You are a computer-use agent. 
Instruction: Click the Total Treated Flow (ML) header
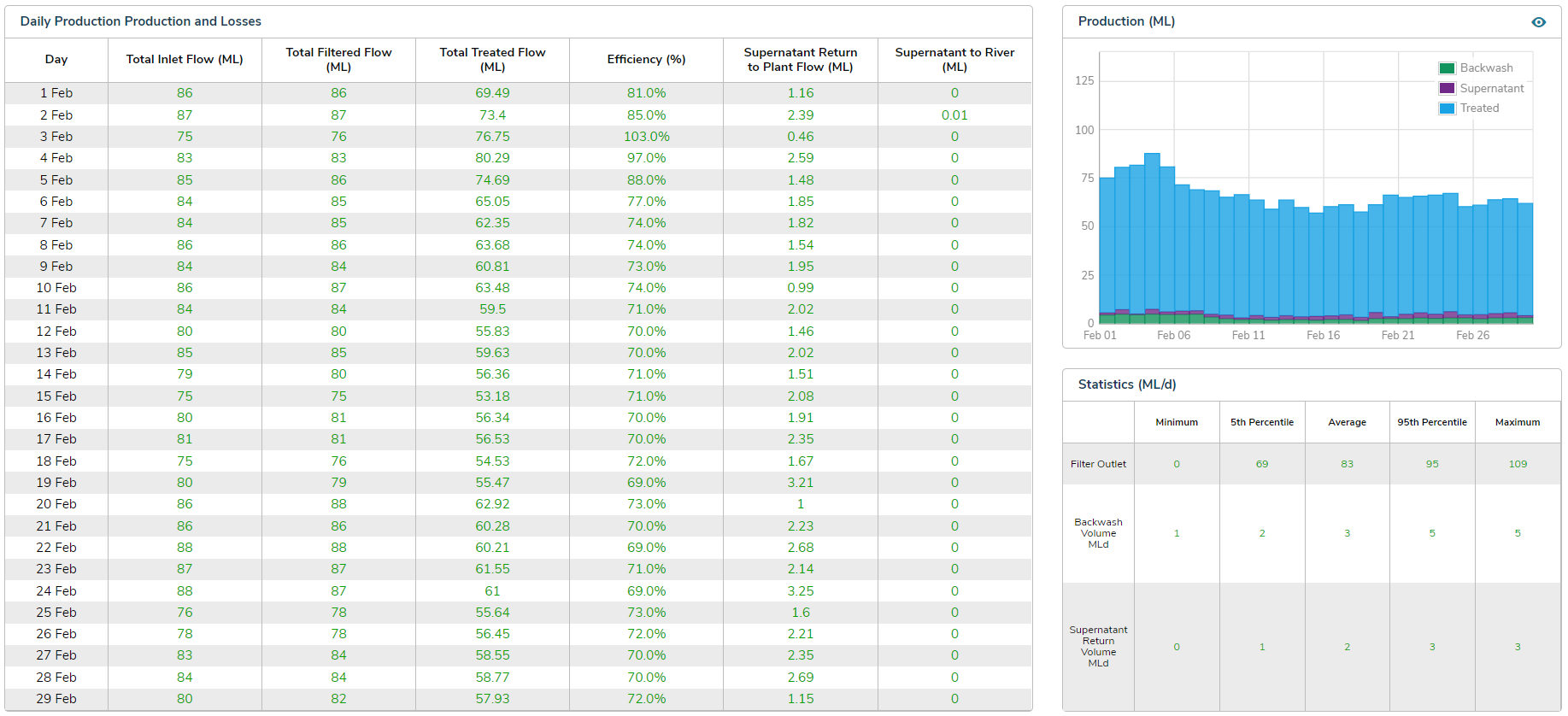click(492, 60)
